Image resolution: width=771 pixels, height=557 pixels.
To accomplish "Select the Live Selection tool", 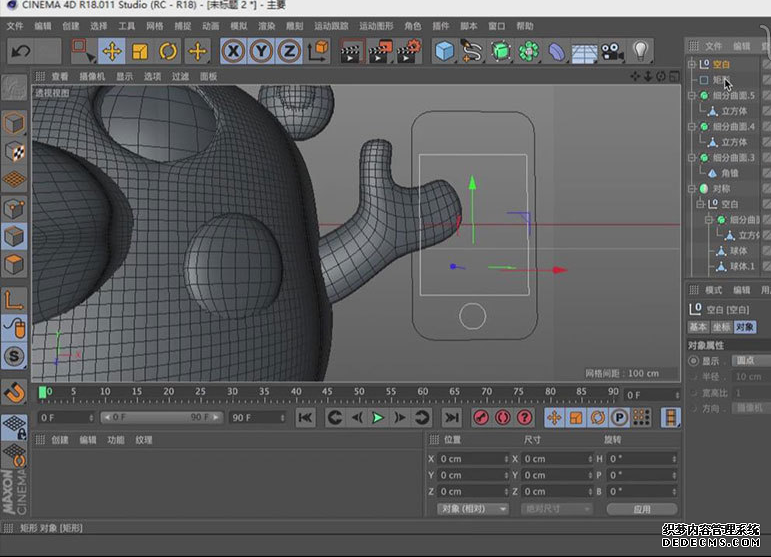I will click(x=83, y=51).
